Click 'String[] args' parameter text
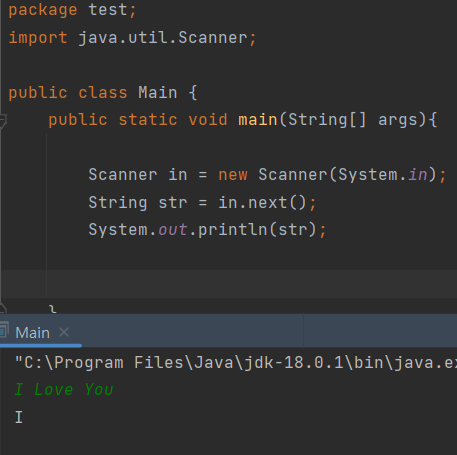Viewport: 457px width, 455px height. click(353, 120)
